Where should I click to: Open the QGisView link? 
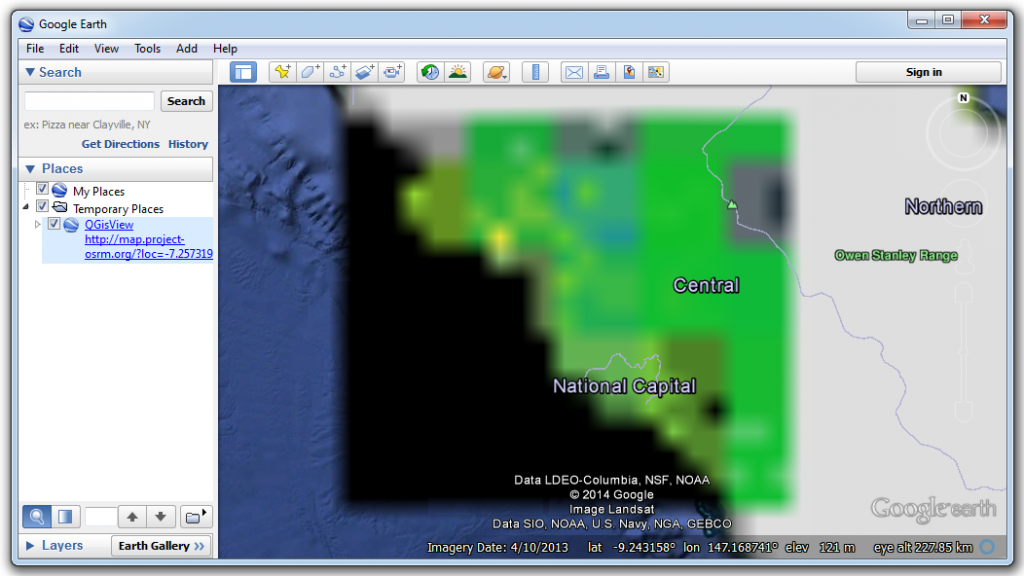(109, 224)
